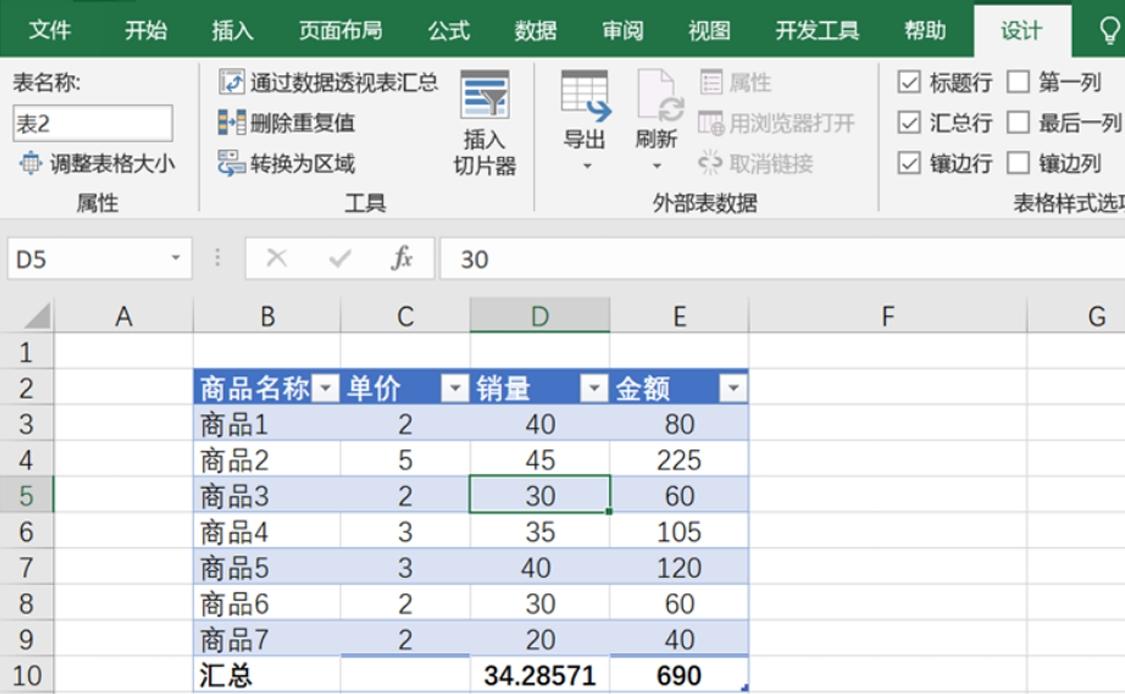Switch to the 插入 ribbon tab
Screen dimensions: 1125x694
pos(232,31)
